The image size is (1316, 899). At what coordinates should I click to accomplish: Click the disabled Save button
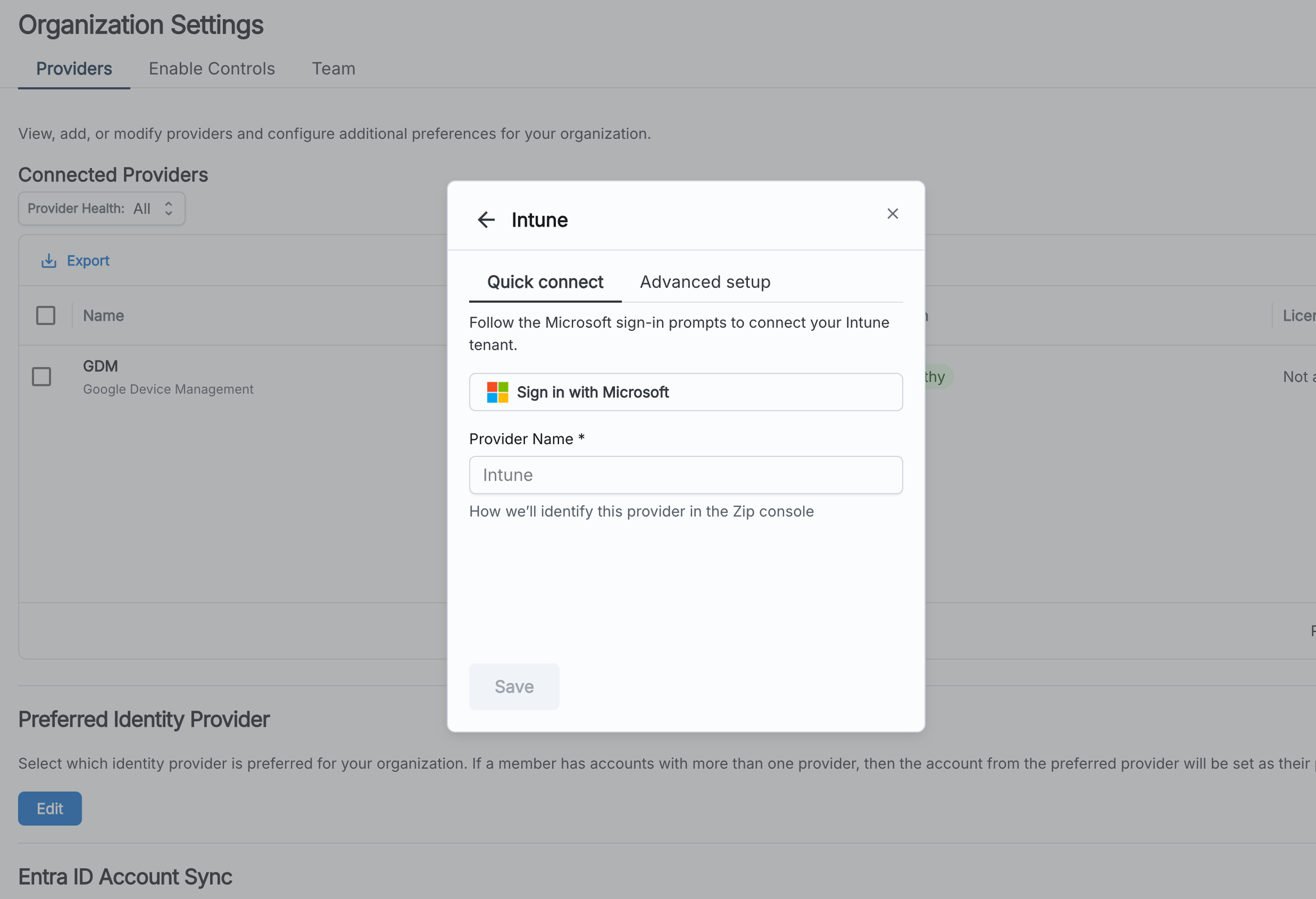pos(514,686)
